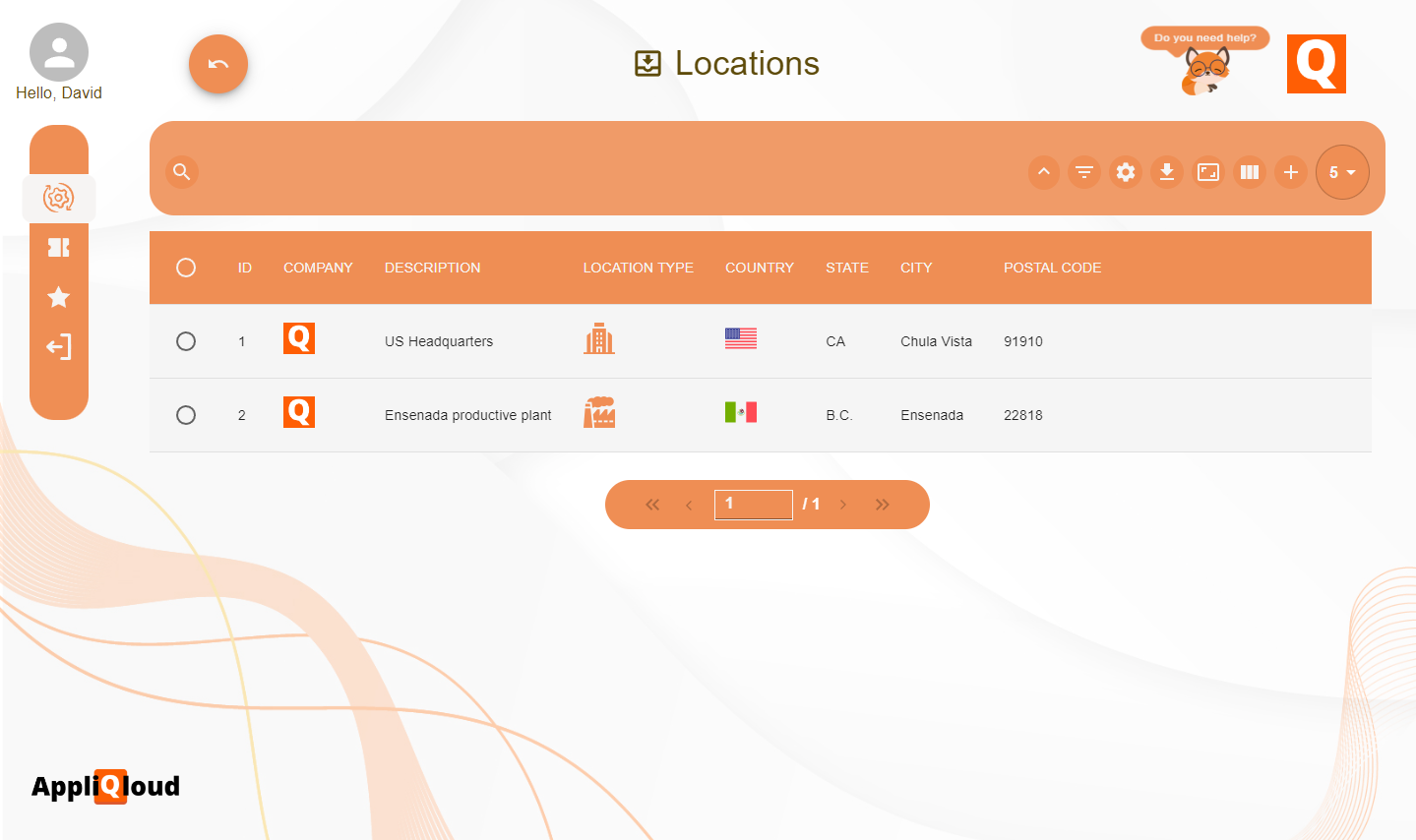Select the radio button for Ensenada productive plant
1416x840 pixels.
click(186, 415)
